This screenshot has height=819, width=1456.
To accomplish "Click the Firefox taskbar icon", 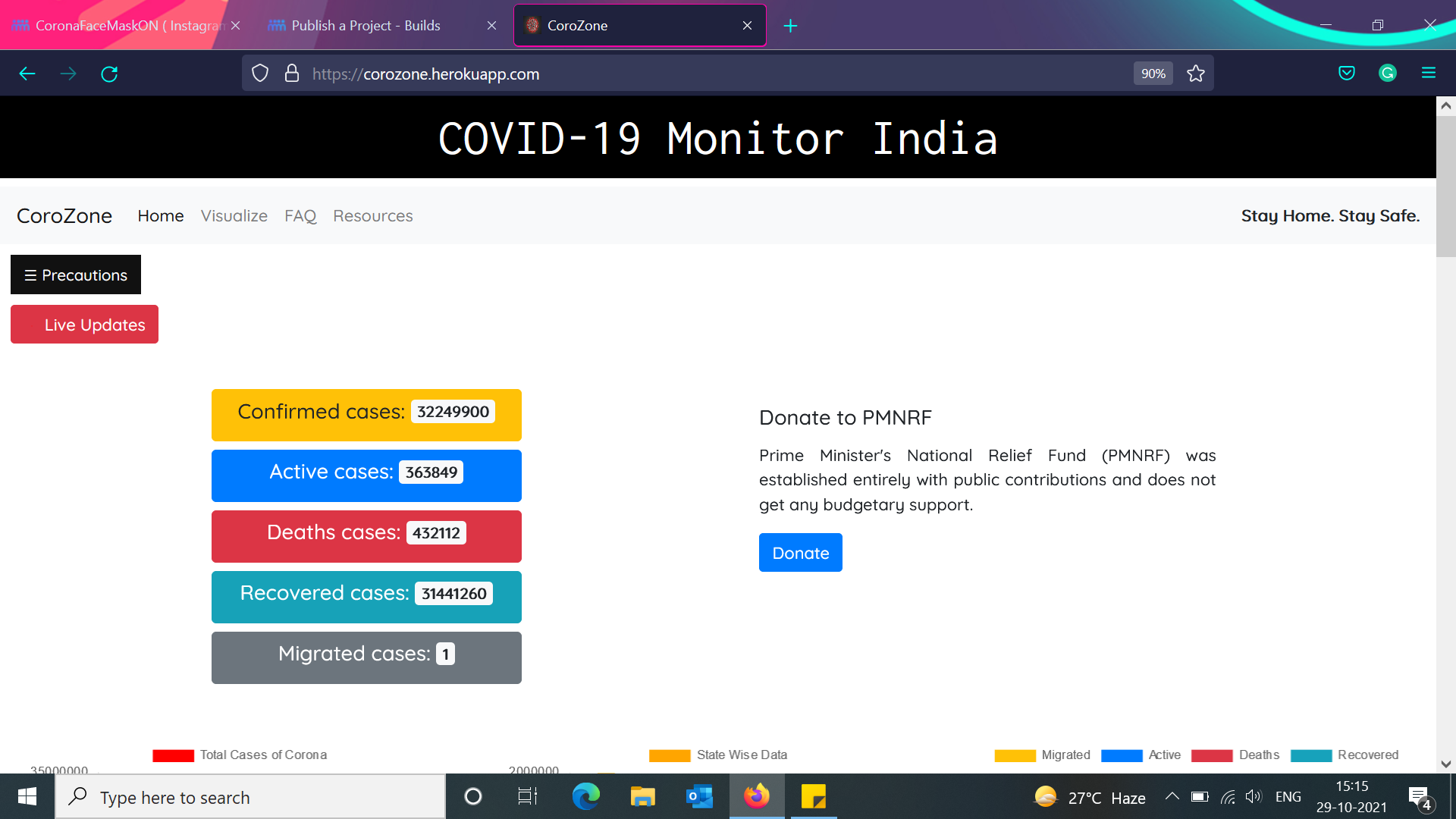I will coord(757,796).
